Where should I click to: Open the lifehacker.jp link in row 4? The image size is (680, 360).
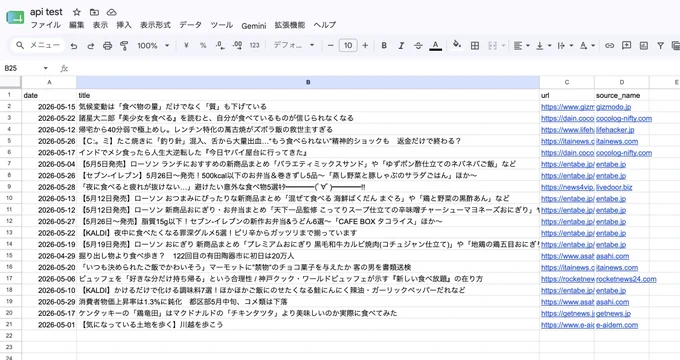coord(615,130)
